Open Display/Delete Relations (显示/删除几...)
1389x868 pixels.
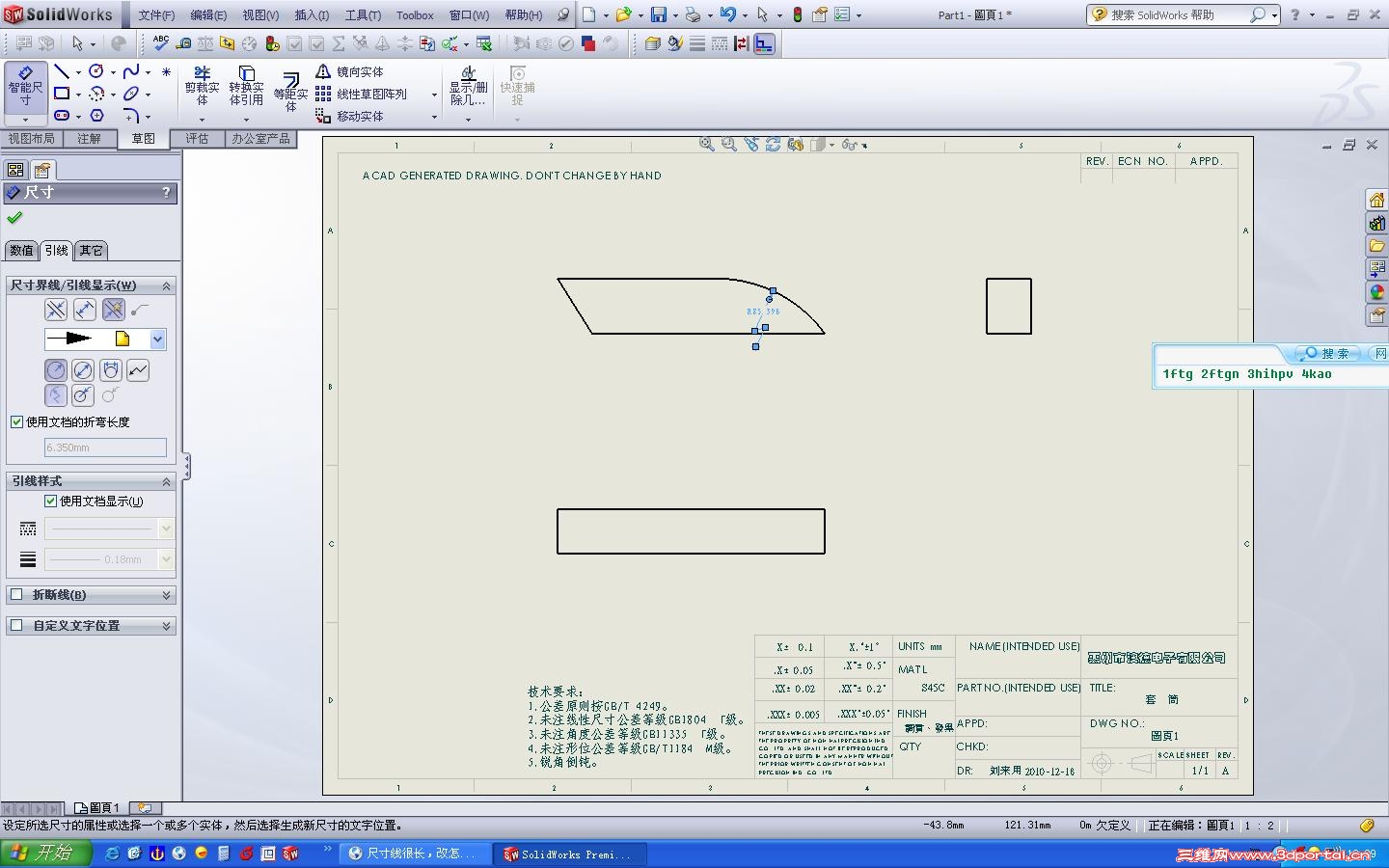tap(468, 86)
